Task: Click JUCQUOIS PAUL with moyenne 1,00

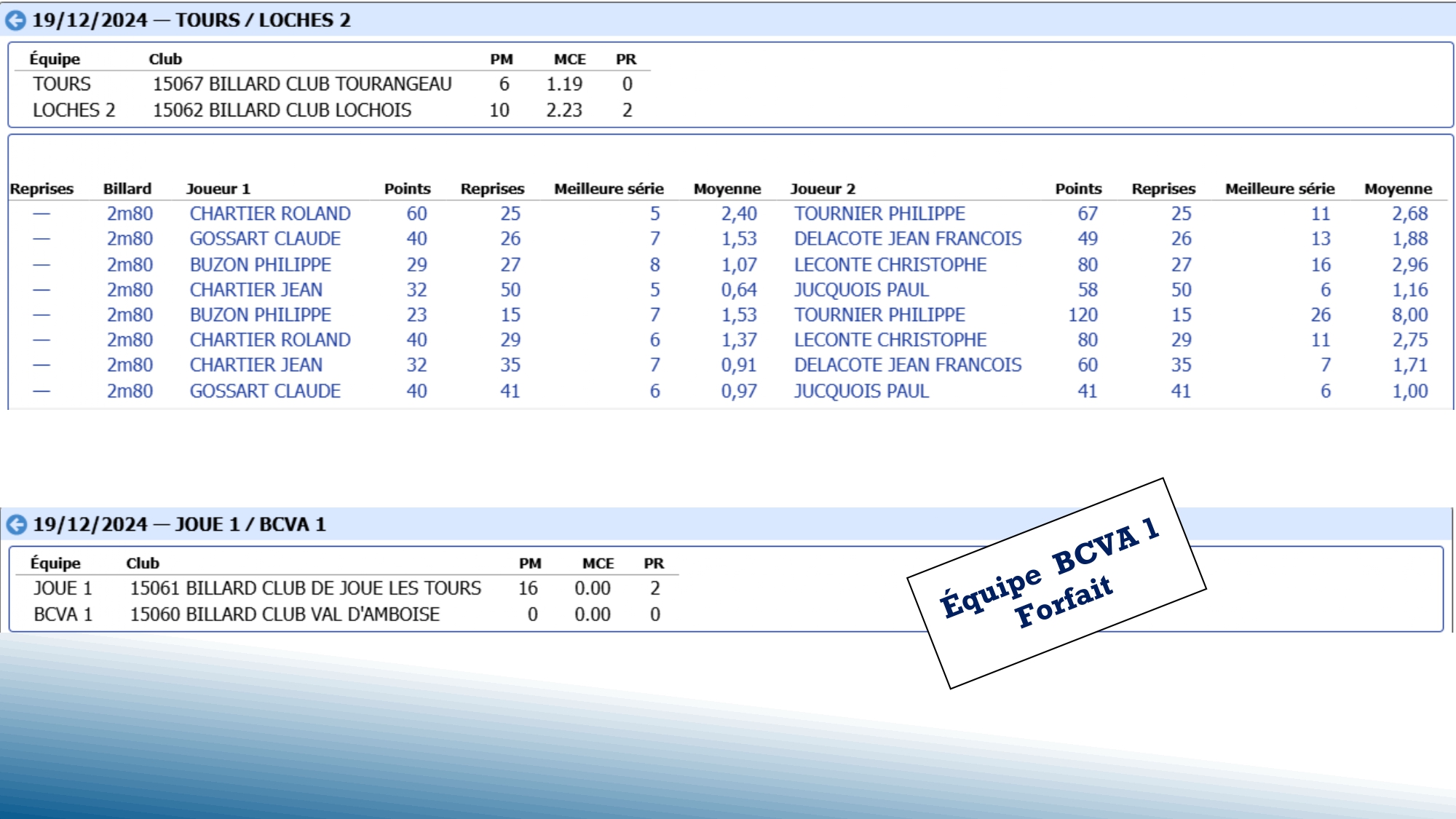Action: [861, 392]
